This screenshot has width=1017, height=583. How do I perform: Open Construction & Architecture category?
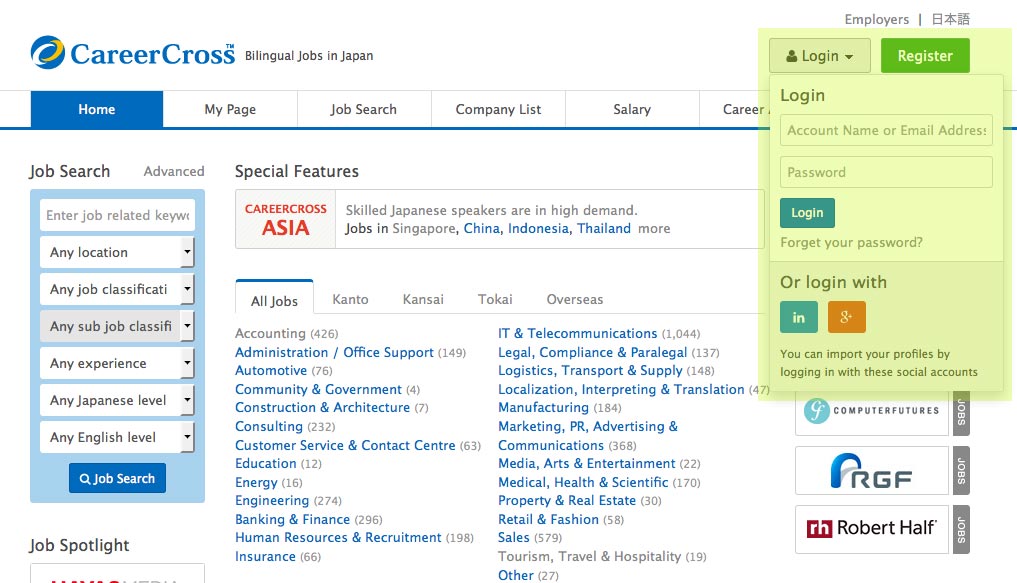322,407
